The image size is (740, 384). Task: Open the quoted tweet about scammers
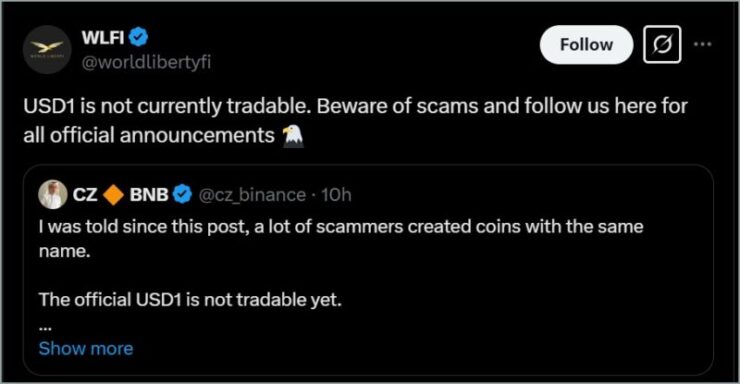(368, 270)
